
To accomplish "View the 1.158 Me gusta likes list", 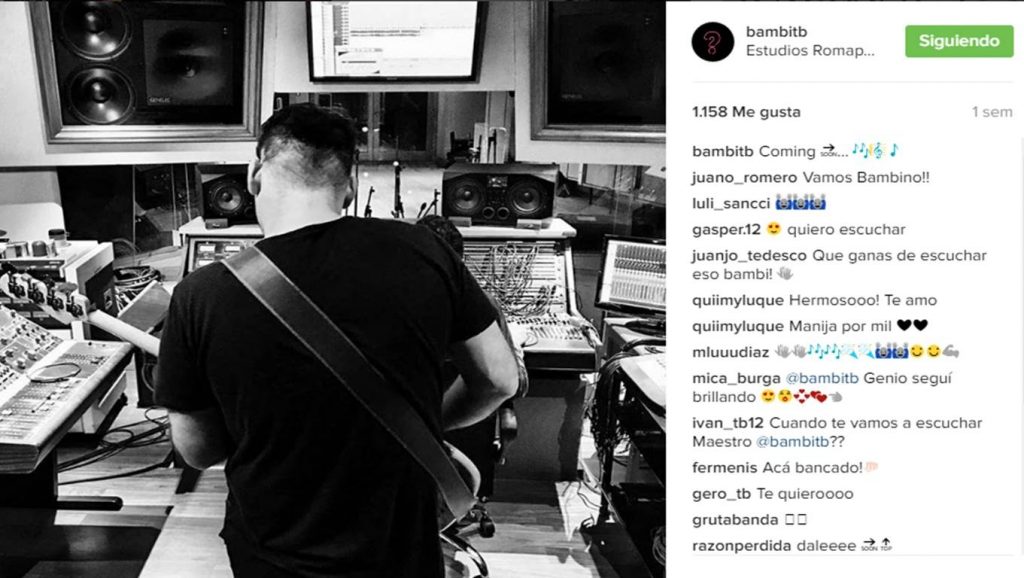I will tap(746, 112).
